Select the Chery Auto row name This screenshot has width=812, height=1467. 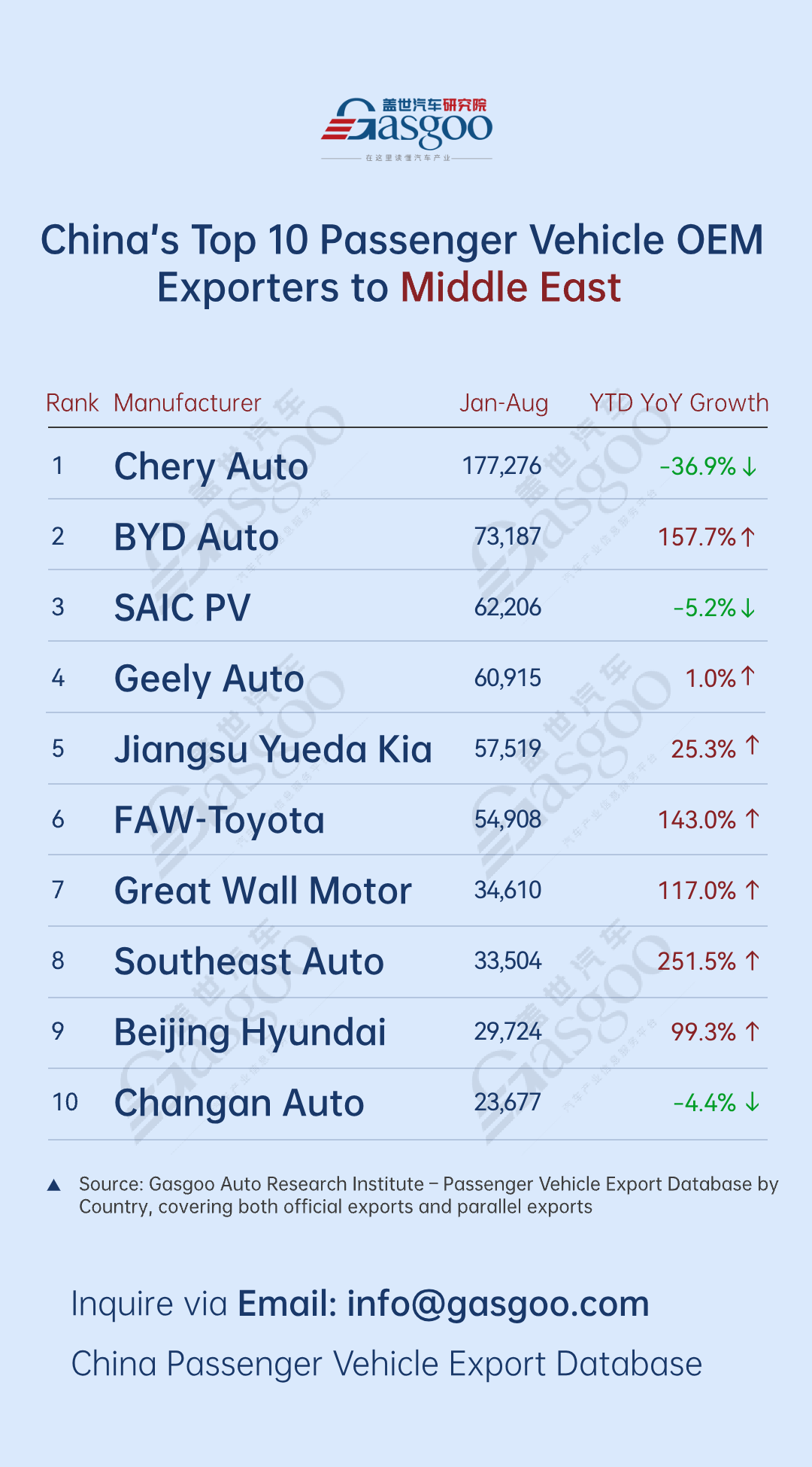pos(211,467)
